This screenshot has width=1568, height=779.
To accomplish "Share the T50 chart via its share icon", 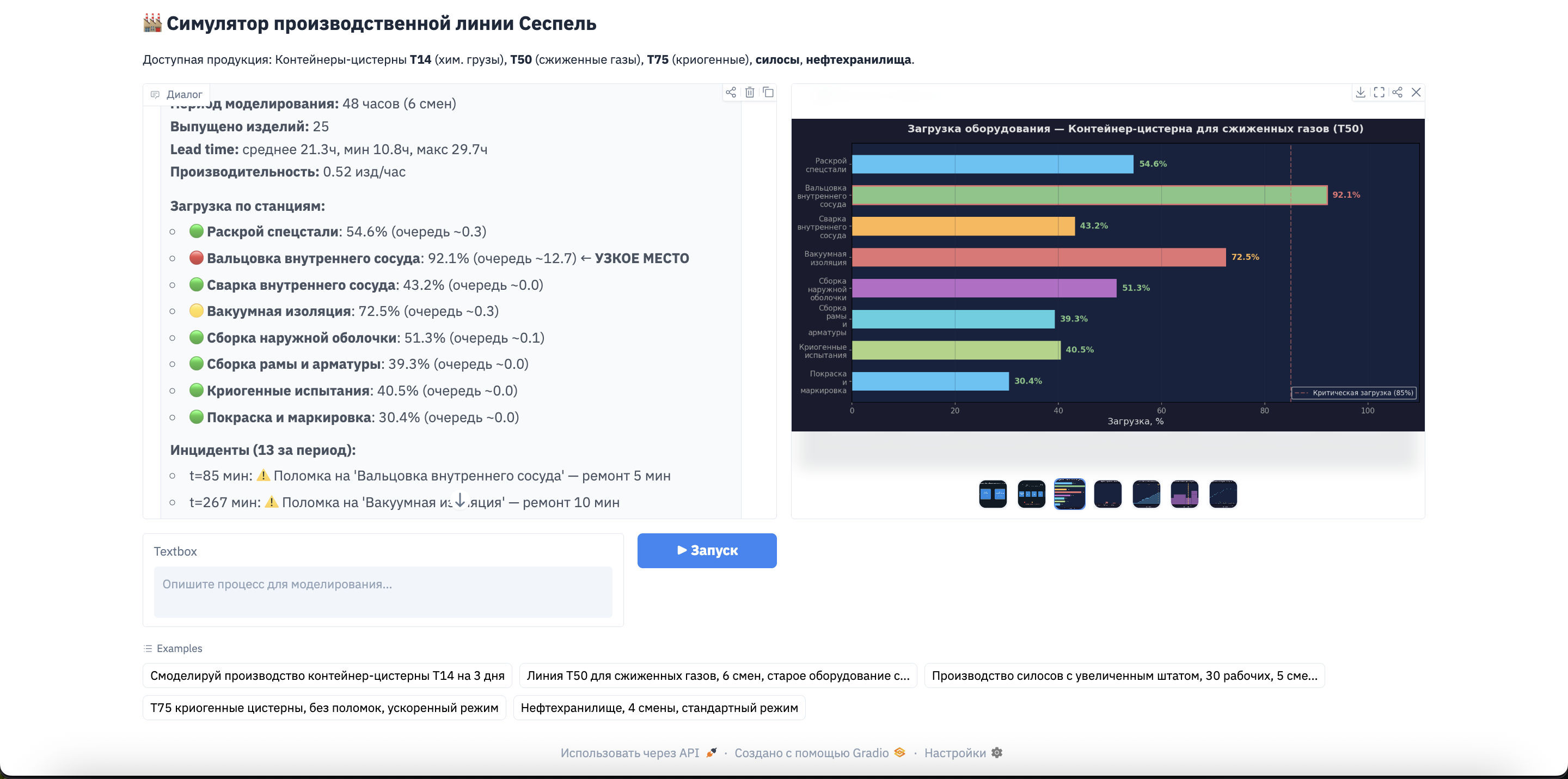I will point(1398,92).
